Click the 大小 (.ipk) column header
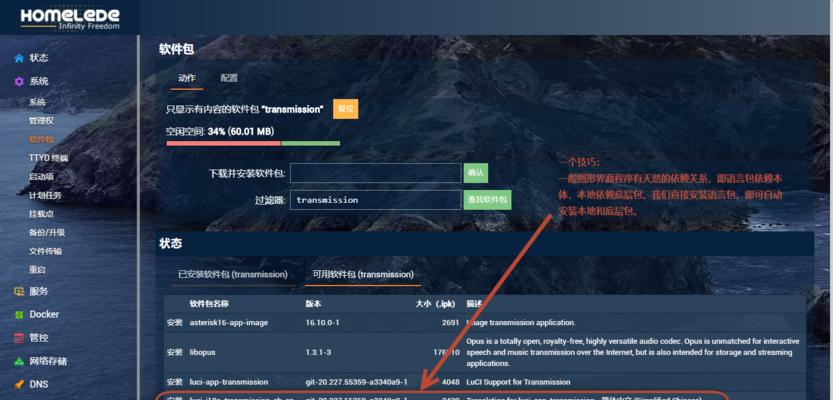The width and height of the screenshot is (833, 400). click(437, 304)
